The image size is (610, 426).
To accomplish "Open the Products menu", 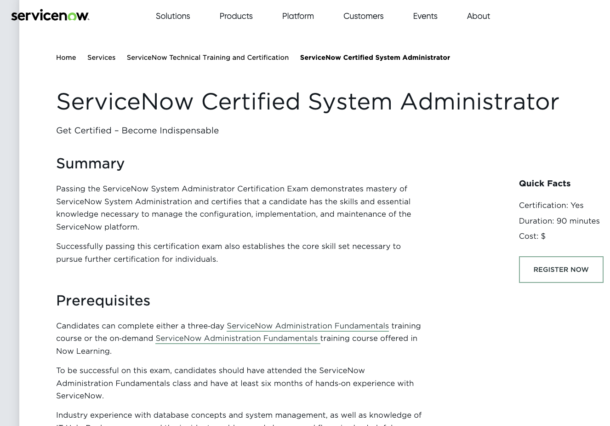I will click(x=236, y=16).
